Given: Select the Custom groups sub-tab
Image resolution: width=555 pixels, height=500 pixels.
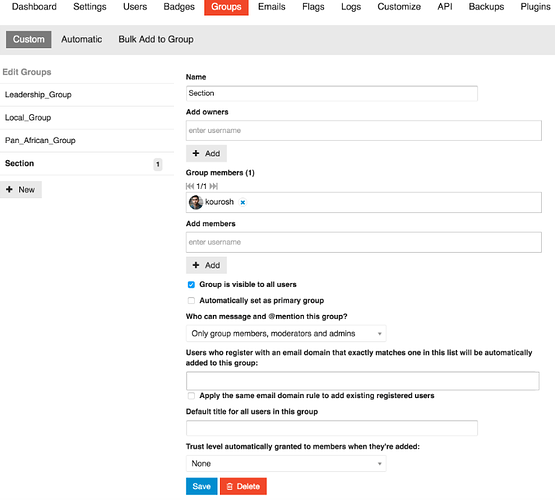Looking at the screenshot, I should 29,39.
